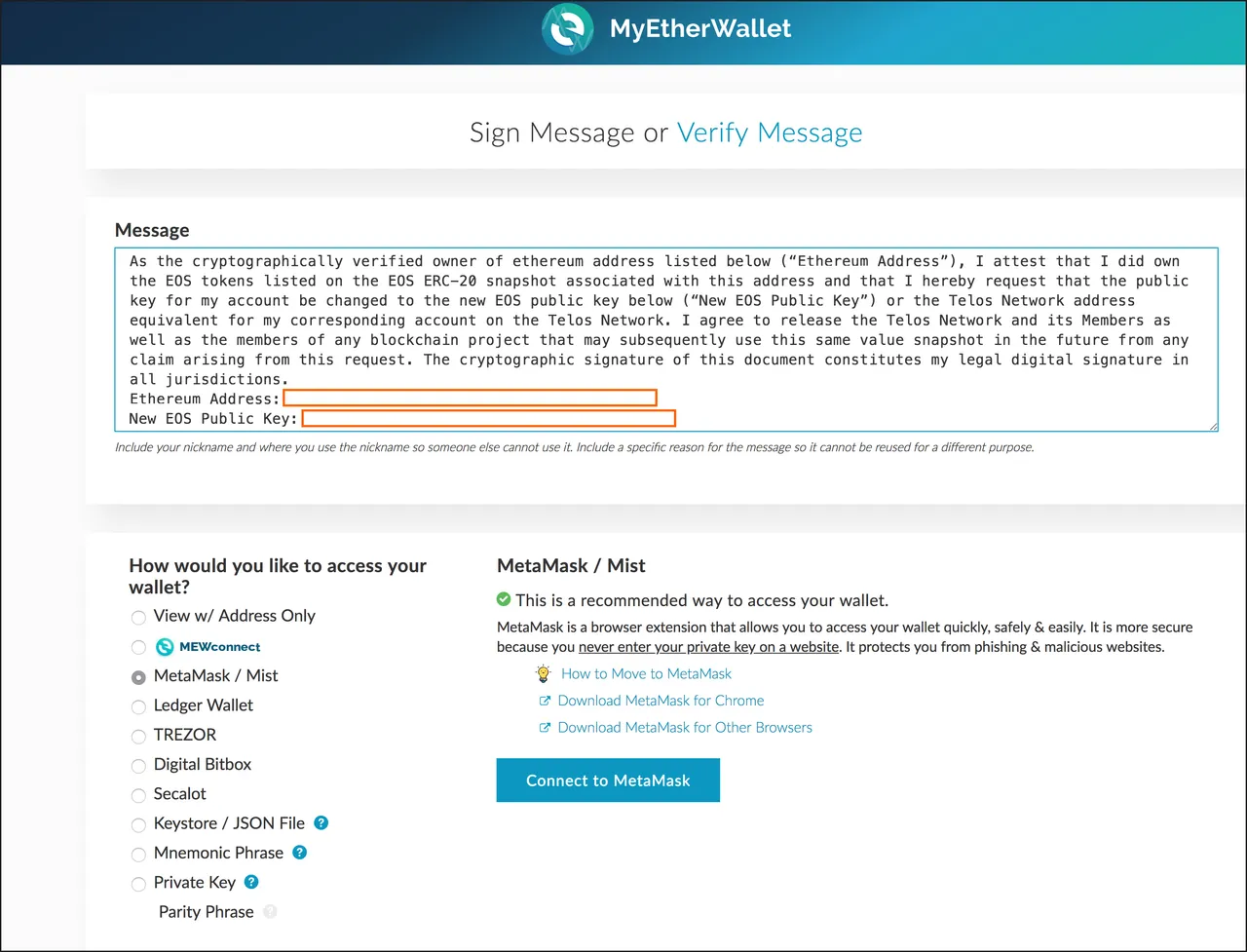Select View w/ Address Only option
The image size is (1247, 952).
tap(138, 617)
